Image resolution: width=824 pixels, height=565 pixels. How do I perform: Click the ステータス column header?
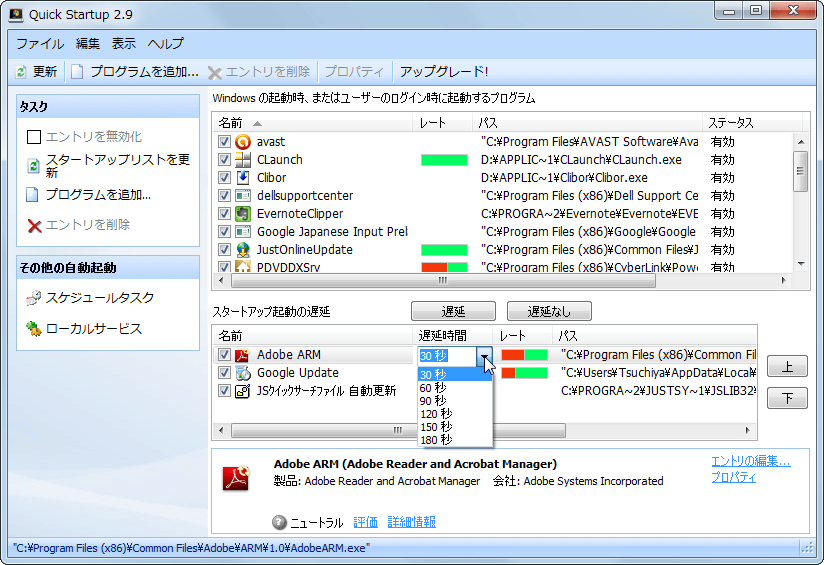[751, 123]
